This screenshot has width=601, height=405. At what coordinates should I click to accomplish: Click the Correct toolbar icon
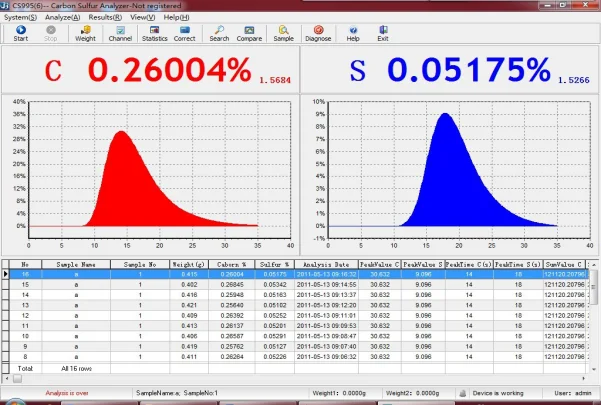coord(184,33)
